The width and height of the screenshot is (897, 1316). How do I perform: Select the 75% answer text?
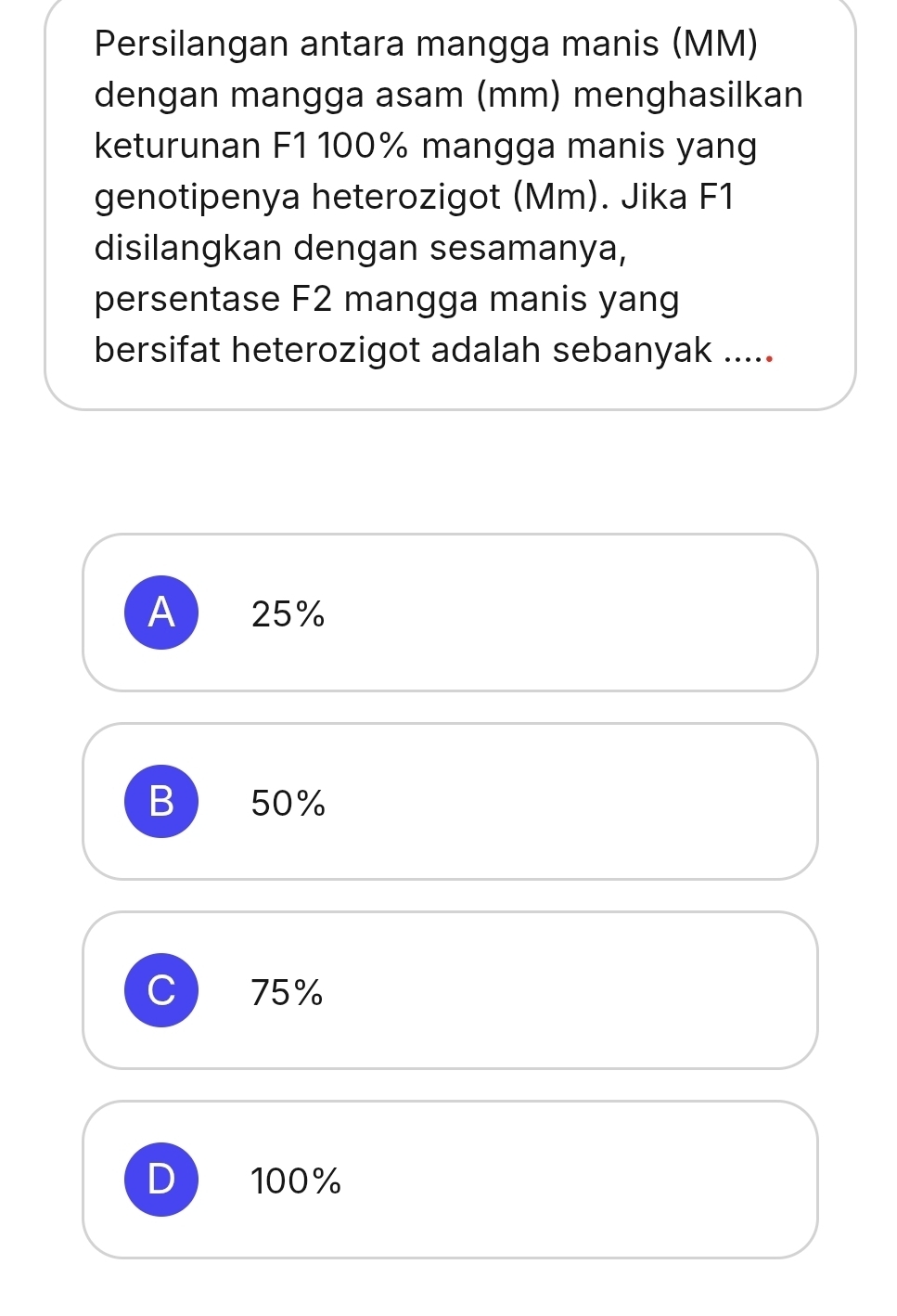tap(288, 993)
